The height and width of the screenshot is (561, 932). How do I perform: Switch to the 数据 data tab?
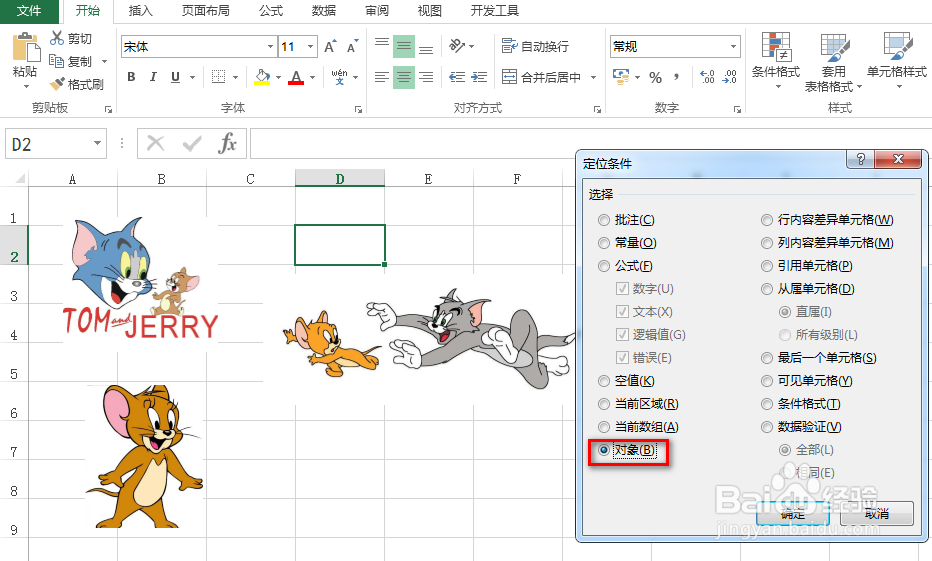(324, 11)
